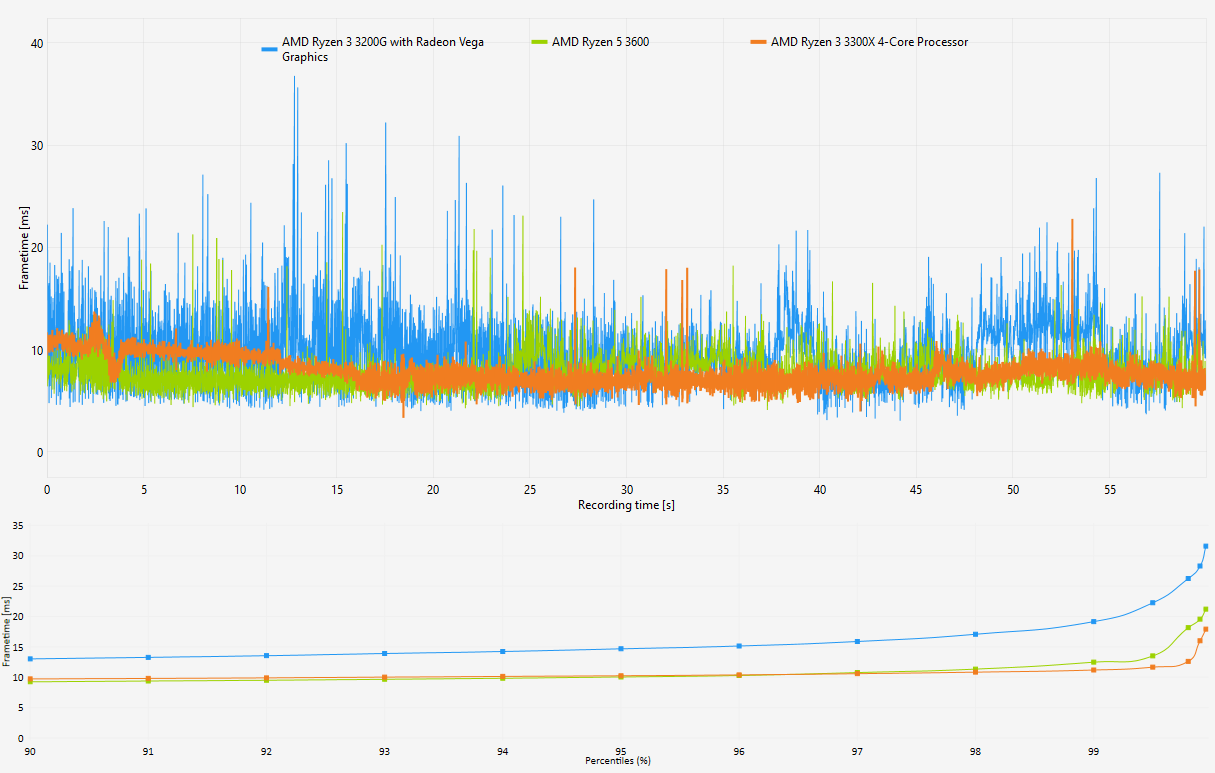
Task: Click the blue data marker at the 93rd percentile
Action: coord(385,654)
